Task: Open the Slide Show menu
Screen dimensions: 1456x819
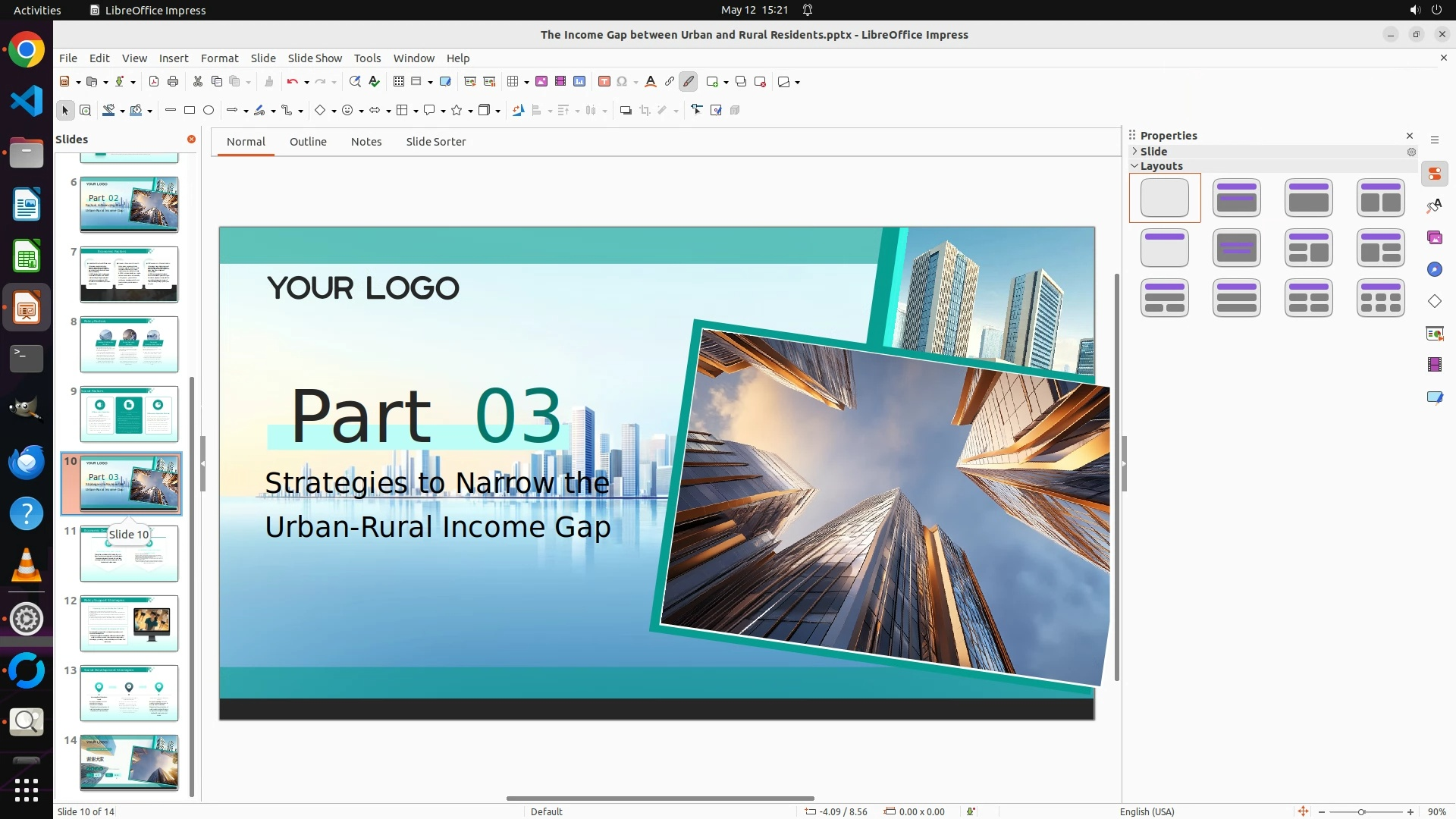Action: (x=315, y=58)
